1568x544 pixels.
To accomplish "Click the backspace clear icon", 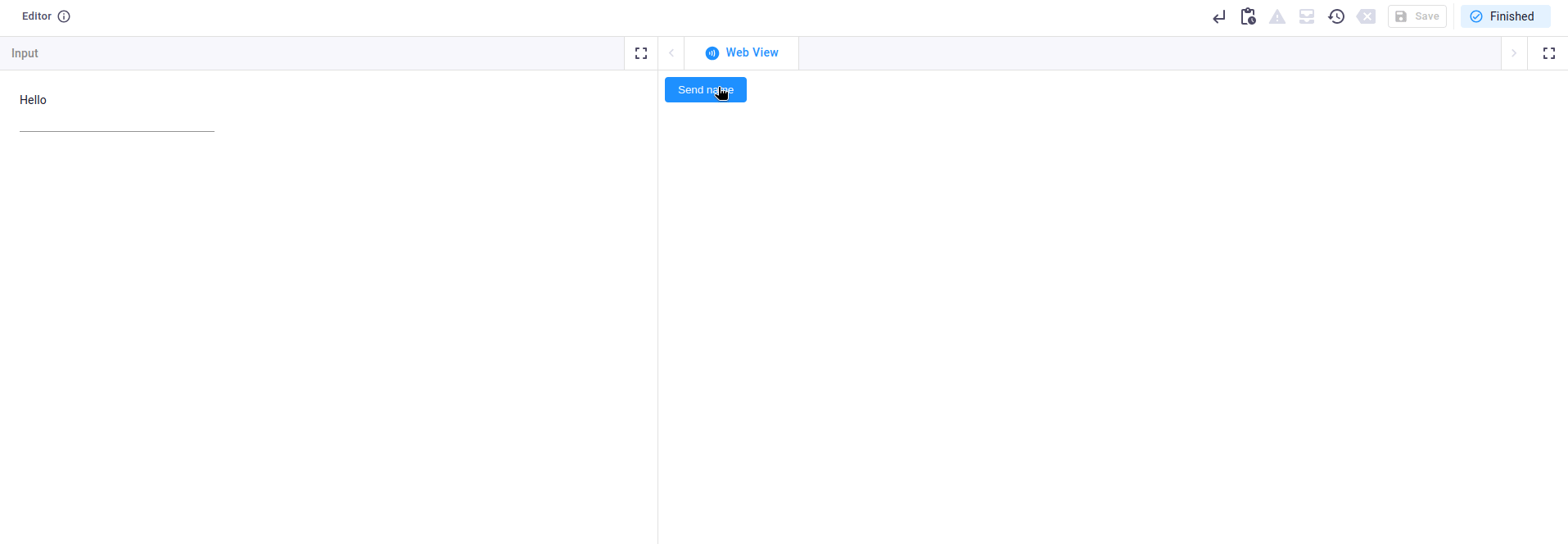I will click(x=1366, y=17).
